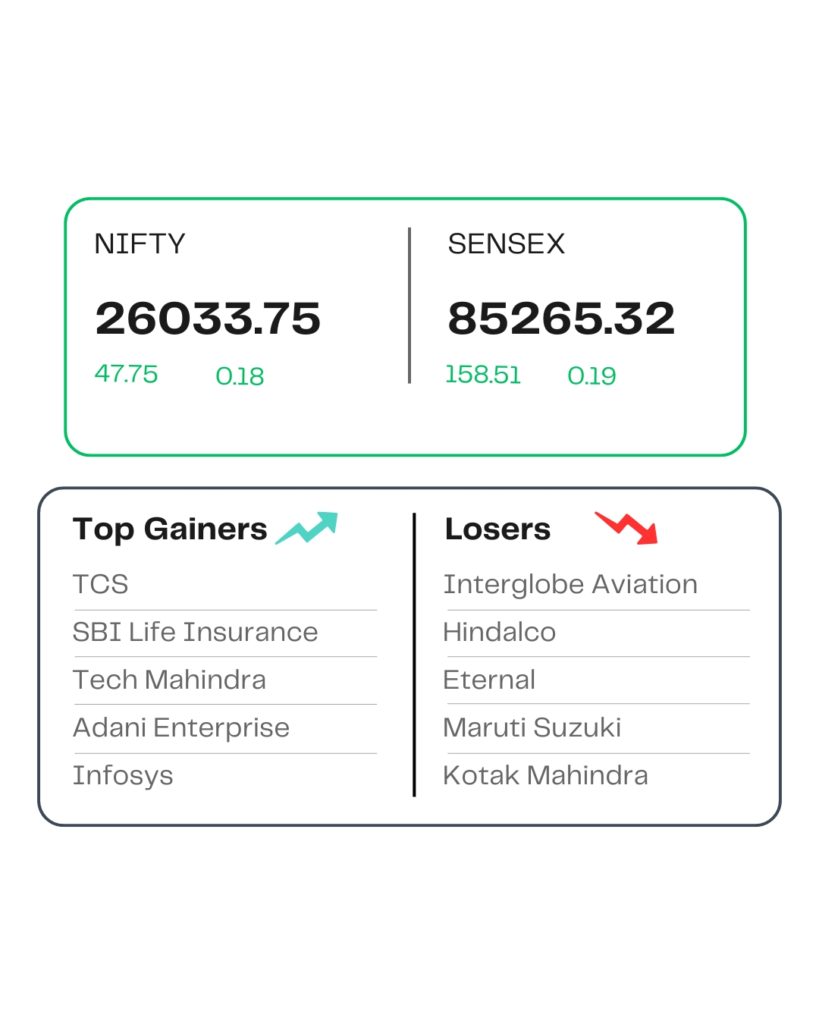Click the SENSEX index label
Viewport: 819px width, 1024px height.
click(506, 244)
